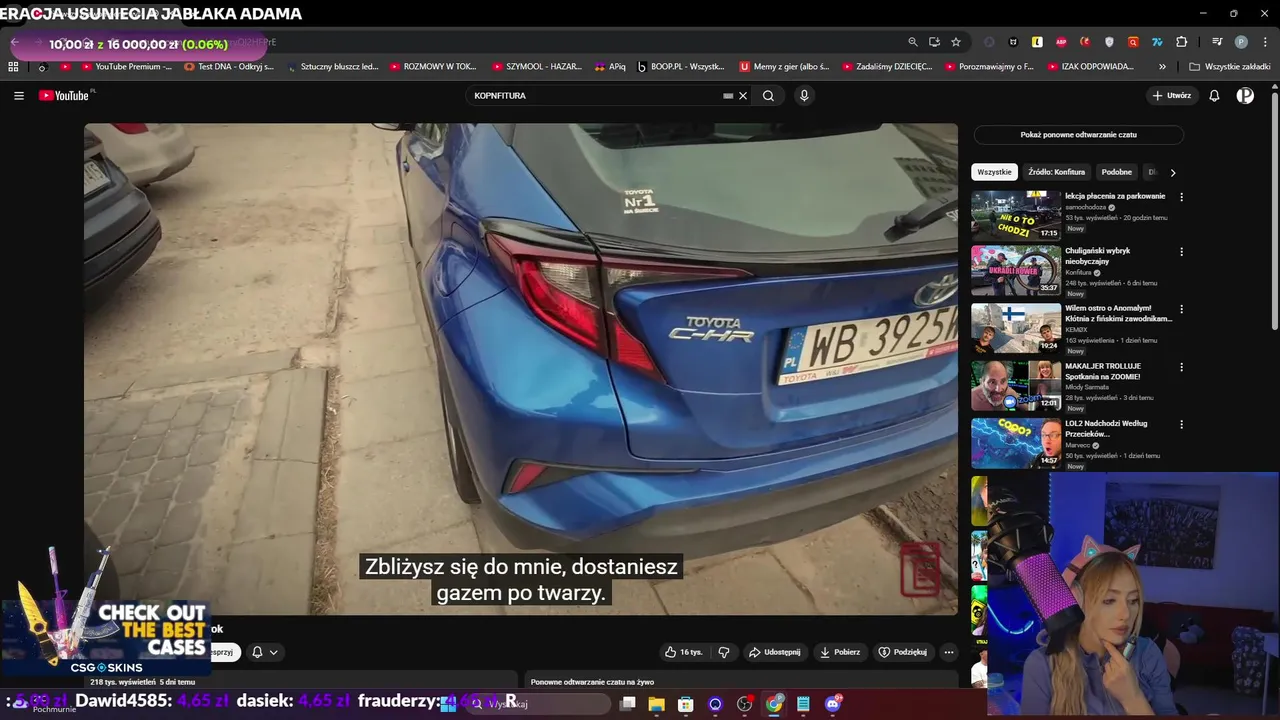Open 'lekcja płacenia za parkowanie' video thumbnail
1280x720 pixels.
click(x=1016, y=215)
